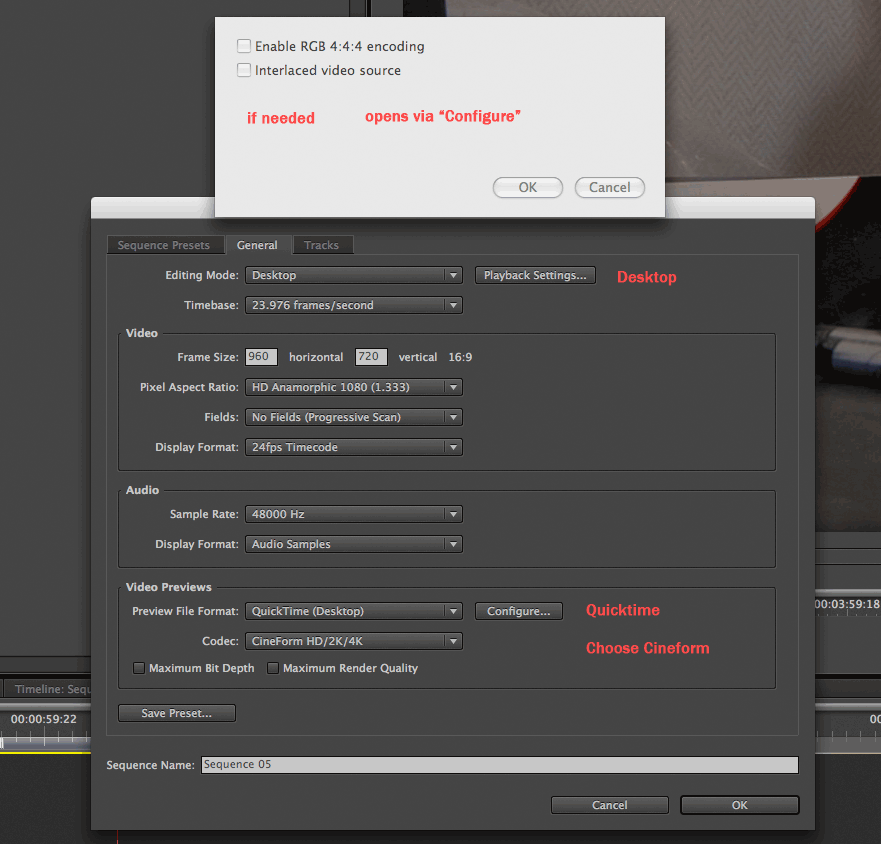Expand video Display Format 24fps Timecode dropdown
The width and height of the screenshot is (881, 844).
pos(353,447)
